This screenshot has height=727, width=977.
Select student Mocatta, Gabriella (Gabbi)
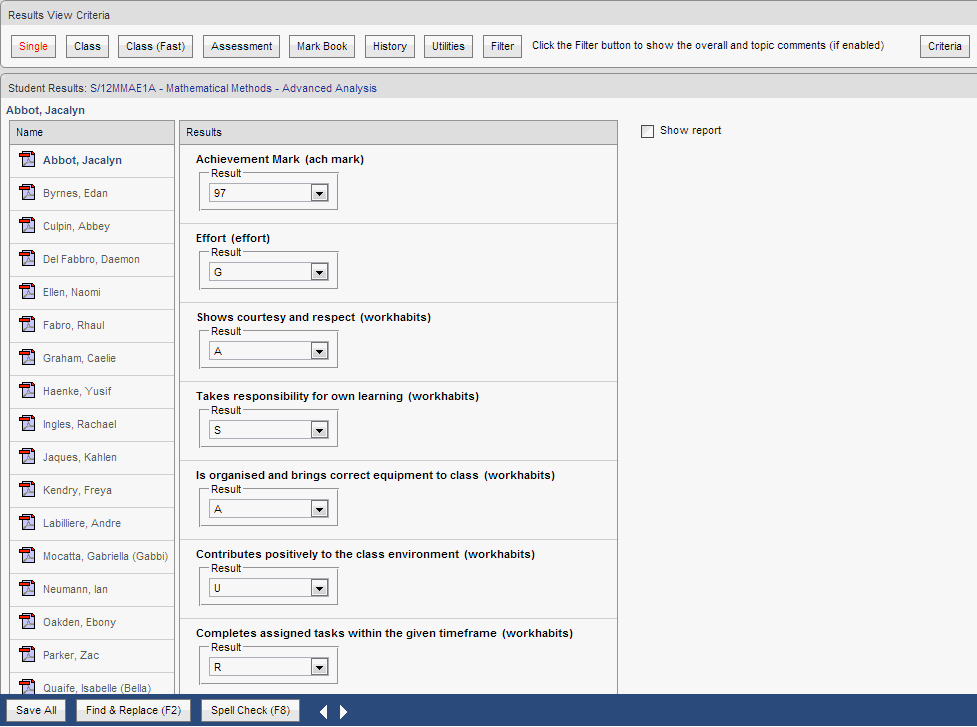coord(105,556)
